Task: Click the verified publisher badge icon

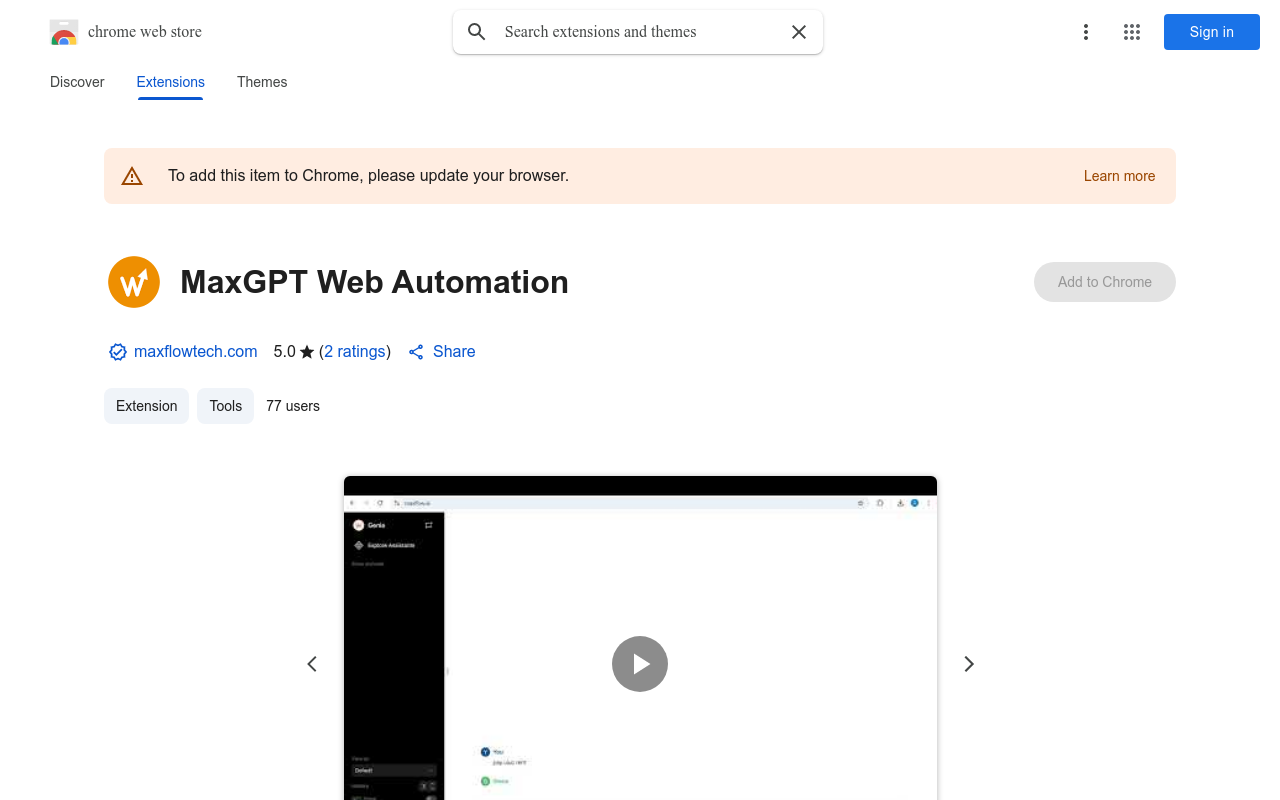Action: click(x=118, y=352)
